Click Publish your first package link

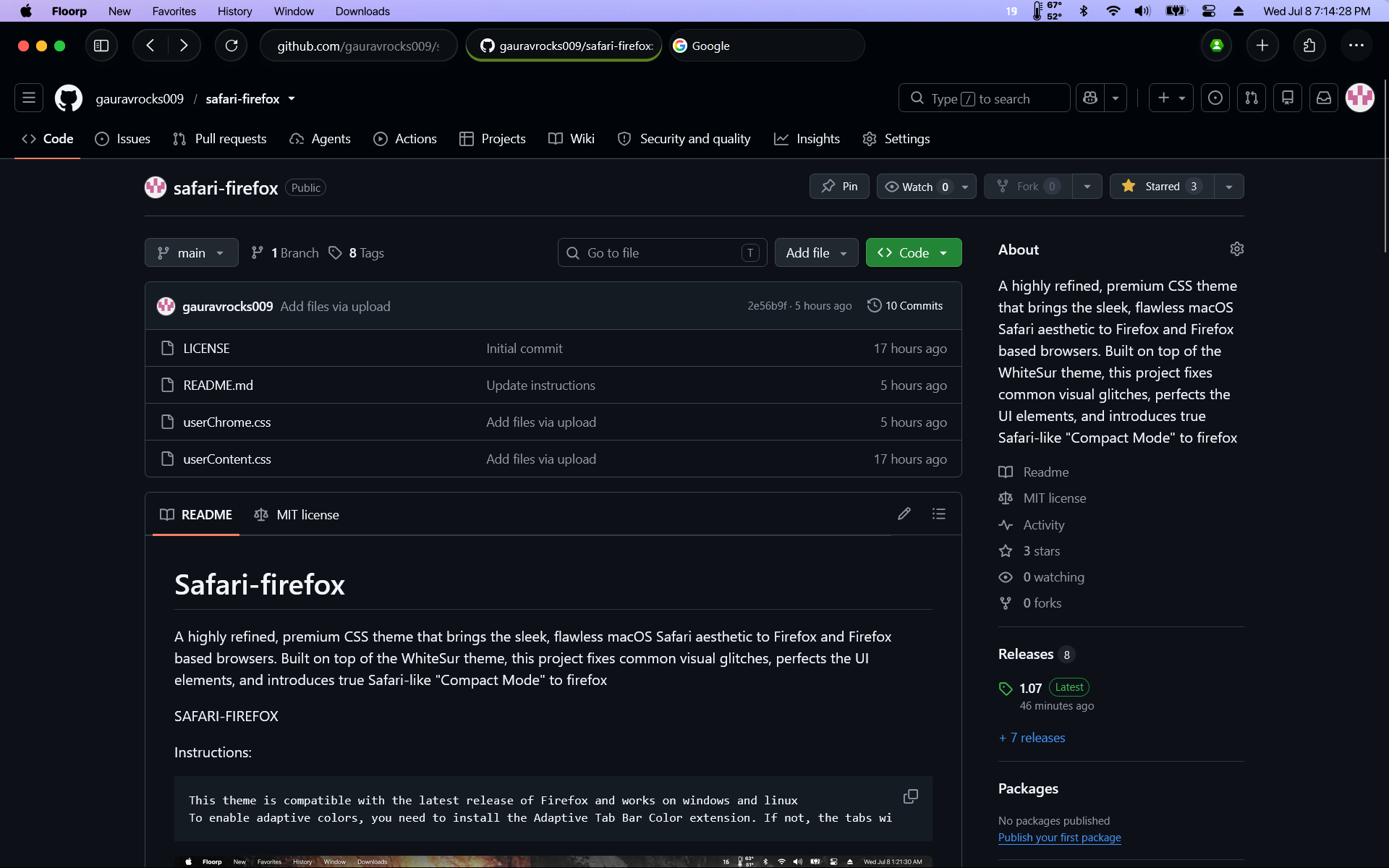1059,838
